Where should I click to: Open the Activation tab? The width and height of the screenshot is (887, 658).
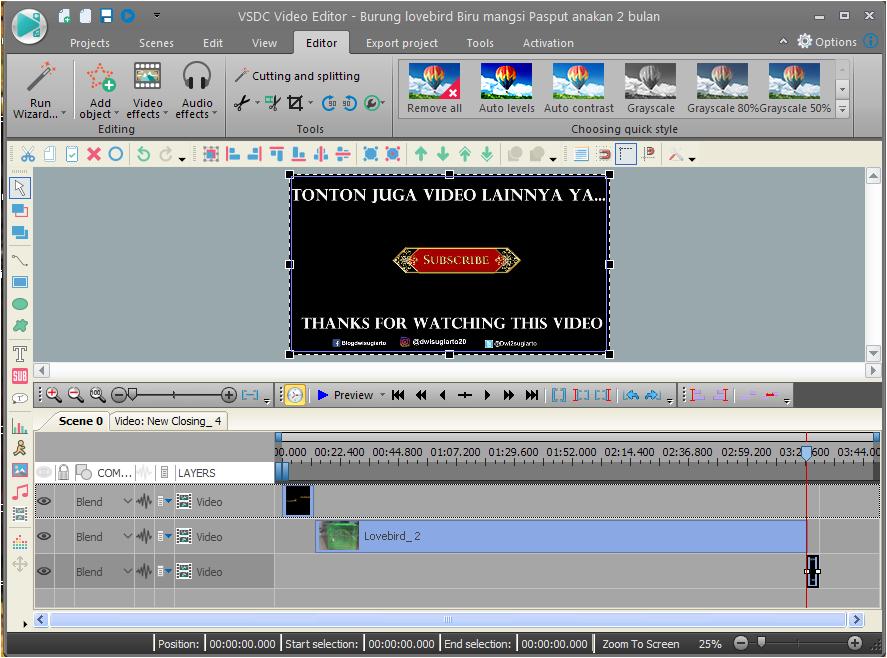pos(548,43)
